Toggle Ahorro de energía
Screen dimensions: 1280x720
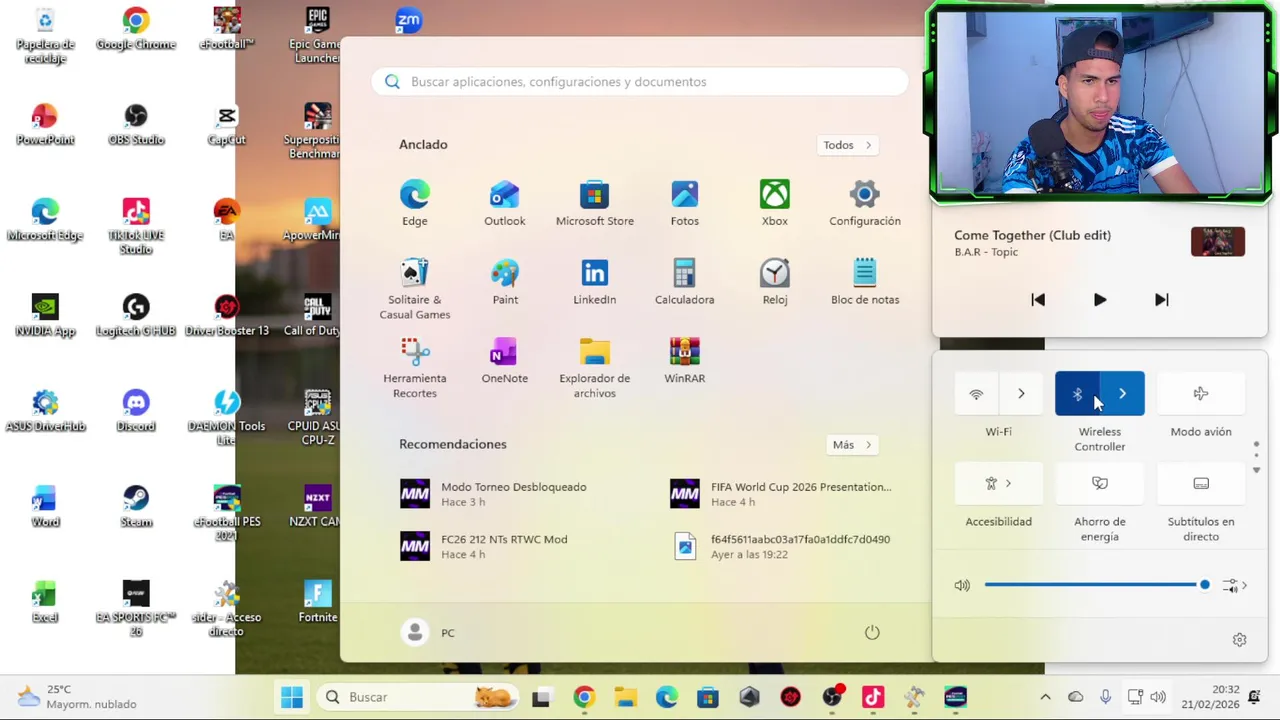(1100, 484)
